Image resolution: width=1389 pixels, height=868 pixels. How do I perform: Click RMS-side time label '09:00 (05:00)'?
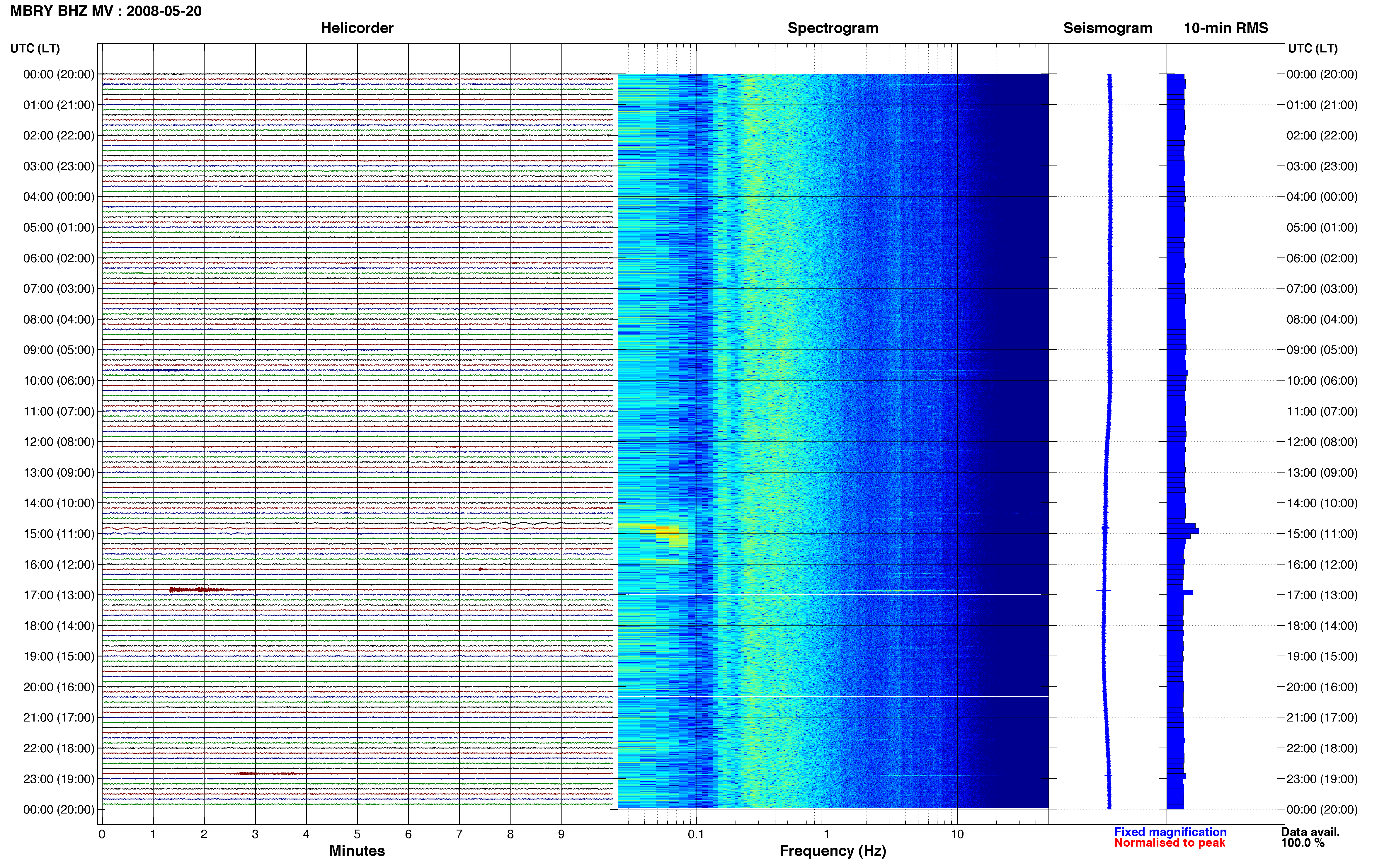tap(1322, 350)
